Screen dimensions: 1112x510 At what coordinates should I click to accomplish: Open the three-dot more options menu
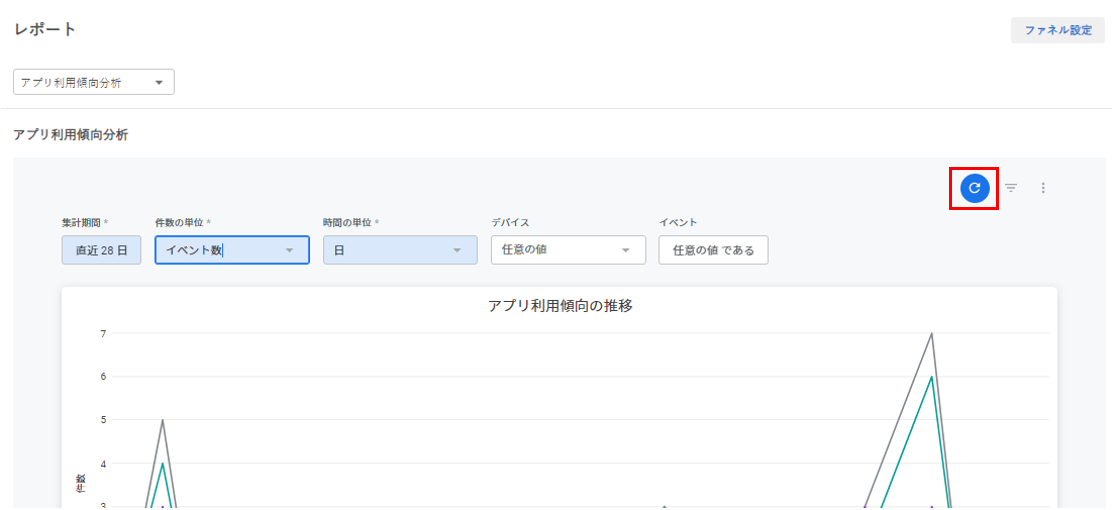1043,188
